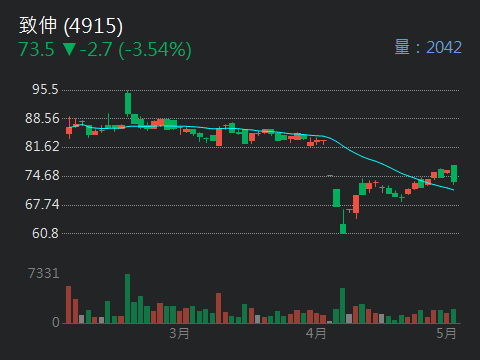This screenshot has width=480, height=360.
Task: Click the 4月 date axis label
Action: pyautogui.click(x=316, y=333)
